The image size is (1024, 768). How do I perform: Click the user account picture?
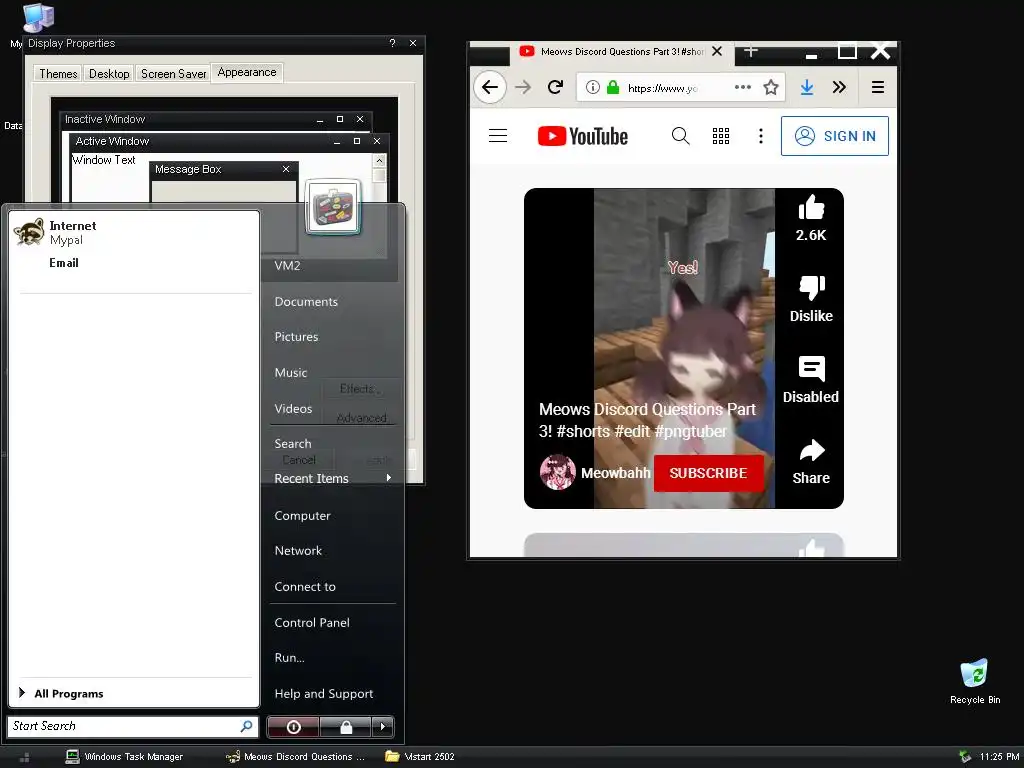click(333, 207)
